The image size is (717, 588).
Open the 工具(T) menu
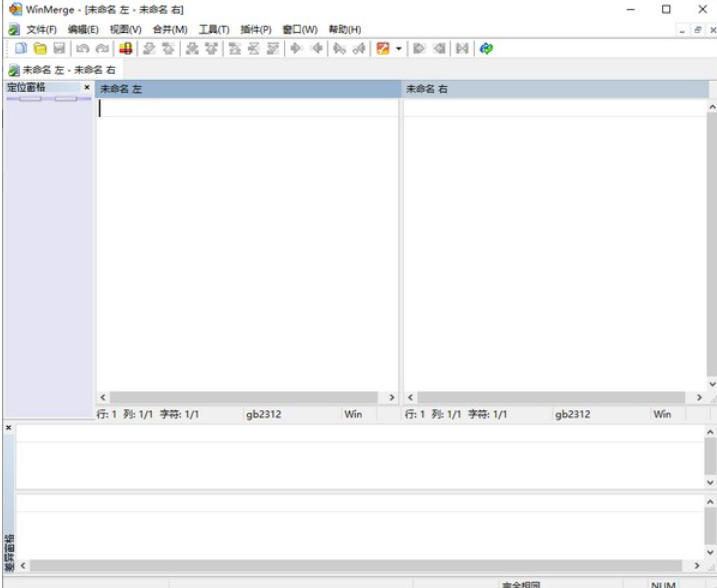coord(213,29)
